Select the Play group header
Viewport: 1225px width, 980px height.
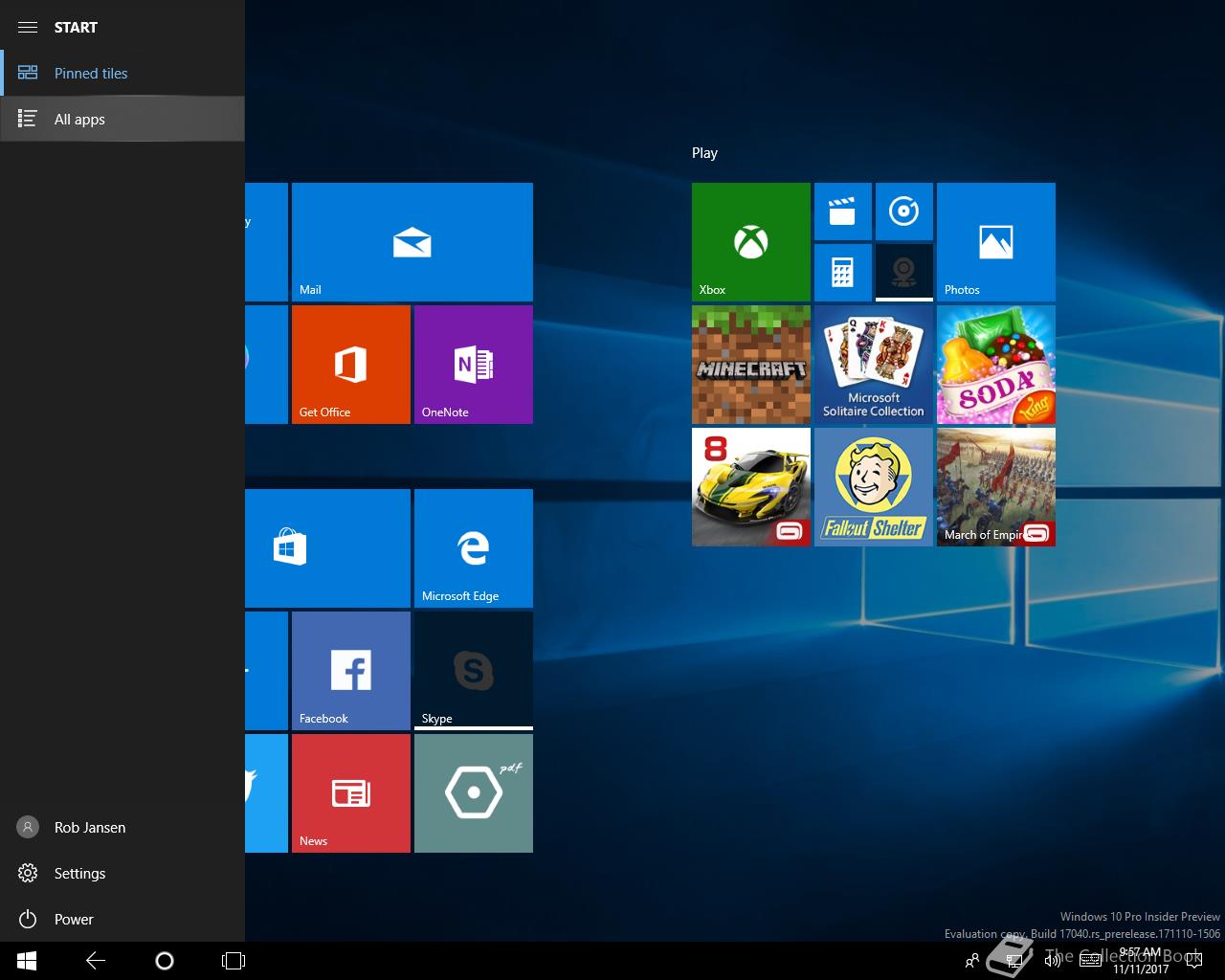coord(704,153)
